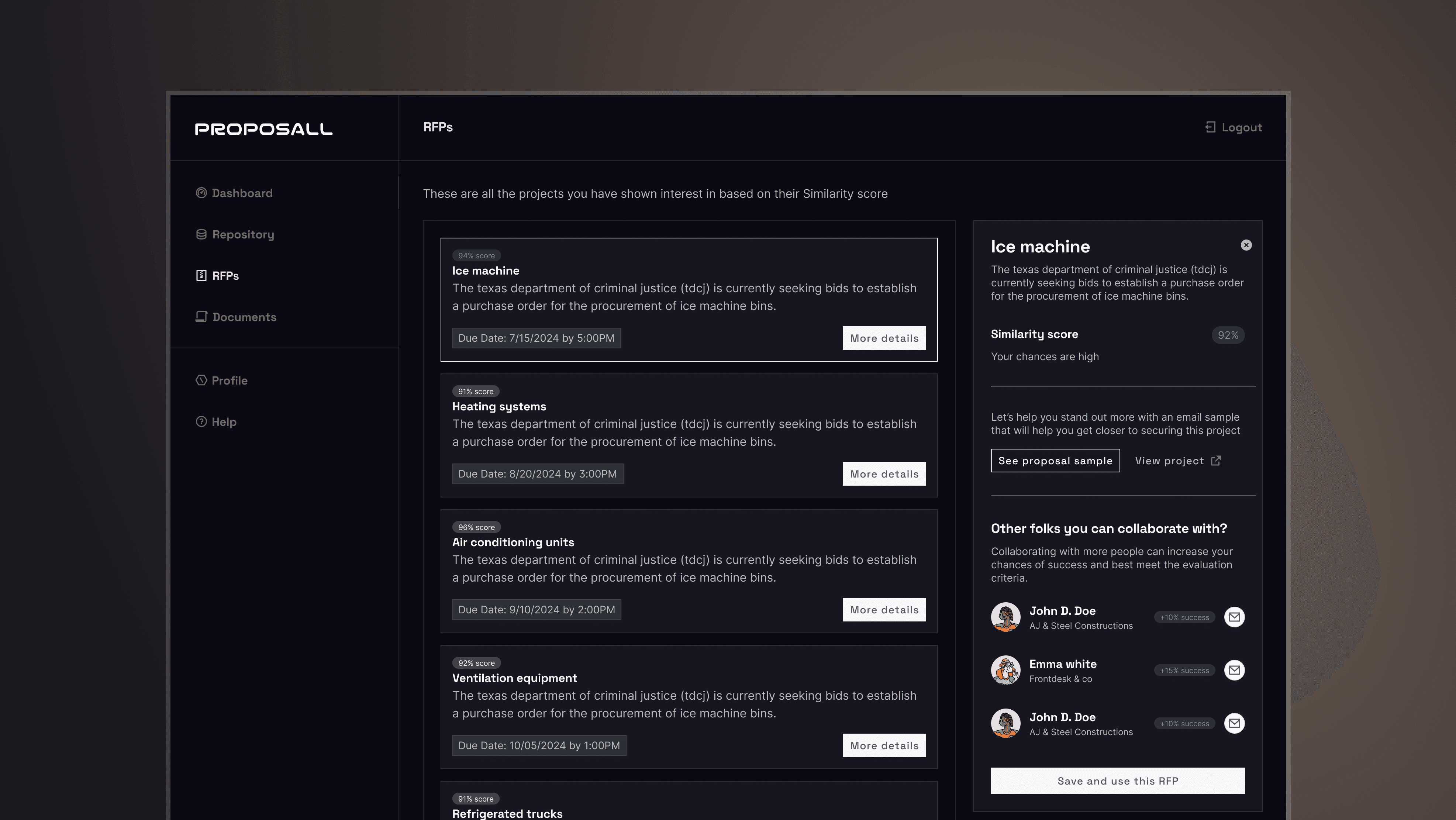This screenshot has width=1456, height=820.
Task: Click the Help question mark icon
Action: [201, 421]
